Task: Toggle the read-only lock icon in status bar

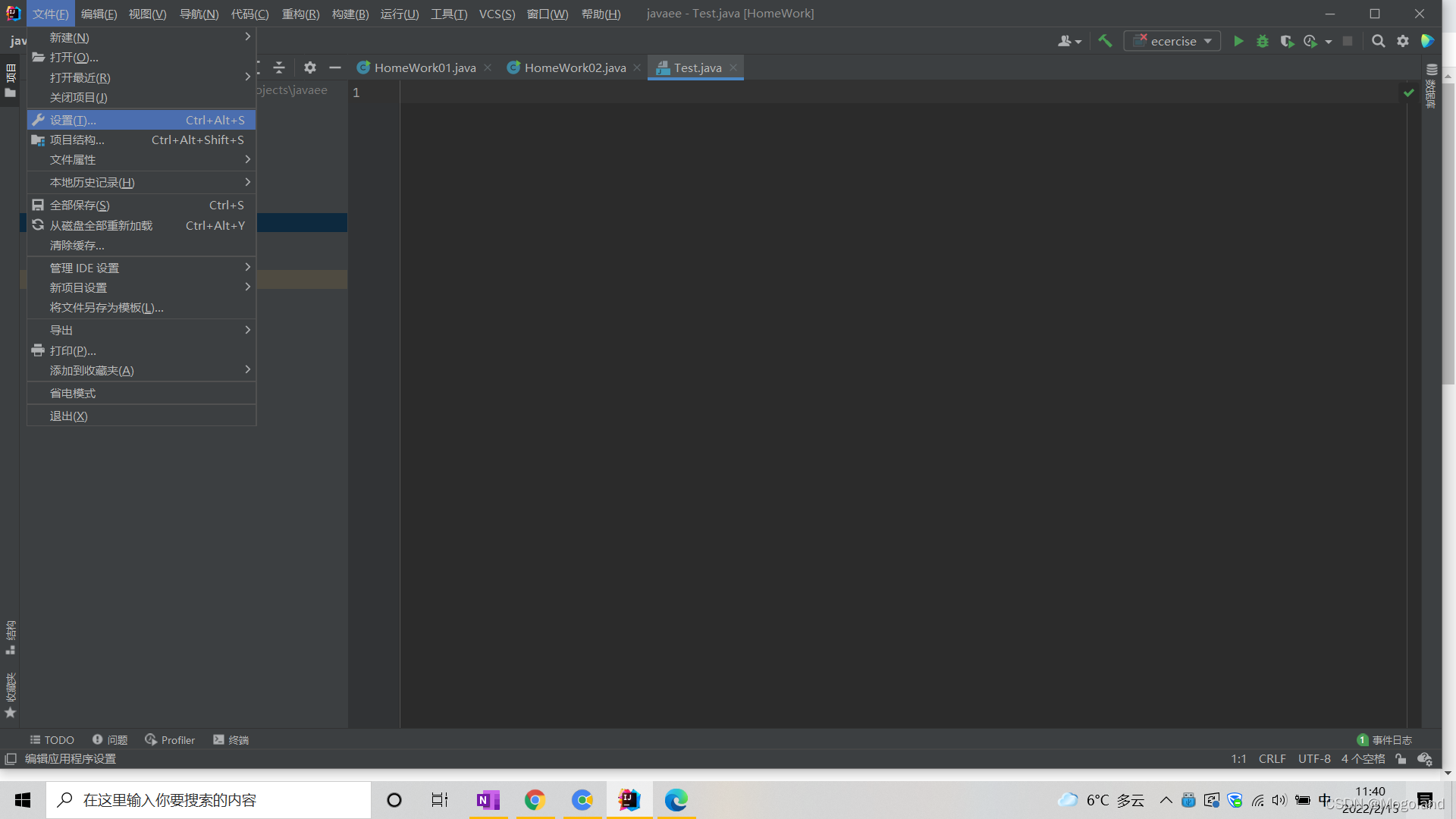Action: click(x=1401, y=758)
